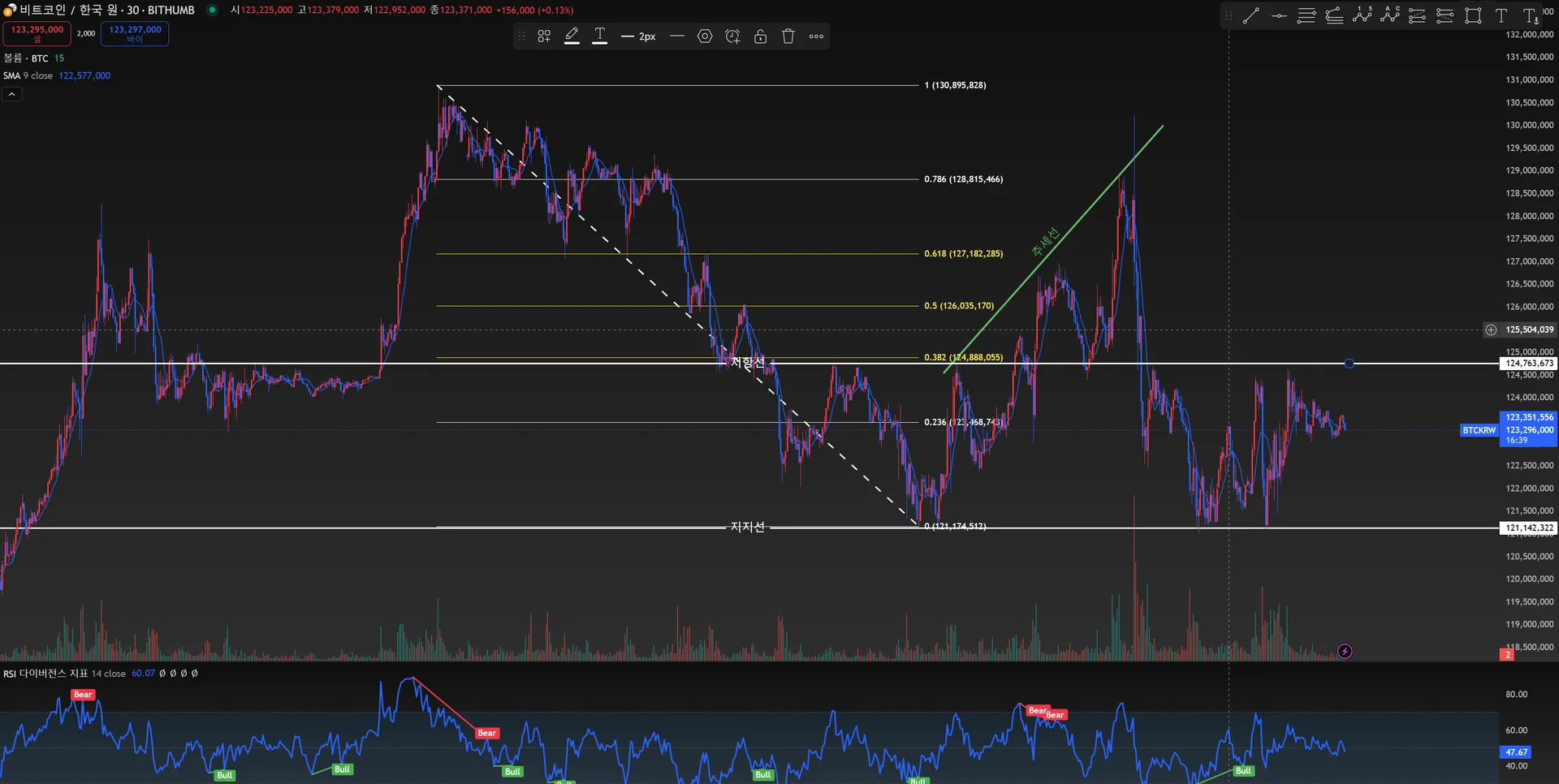Click the red event marker labeled 2
Image resolution: width=1559 pixels, height=784 pixels.
[x=1507, y=654]
